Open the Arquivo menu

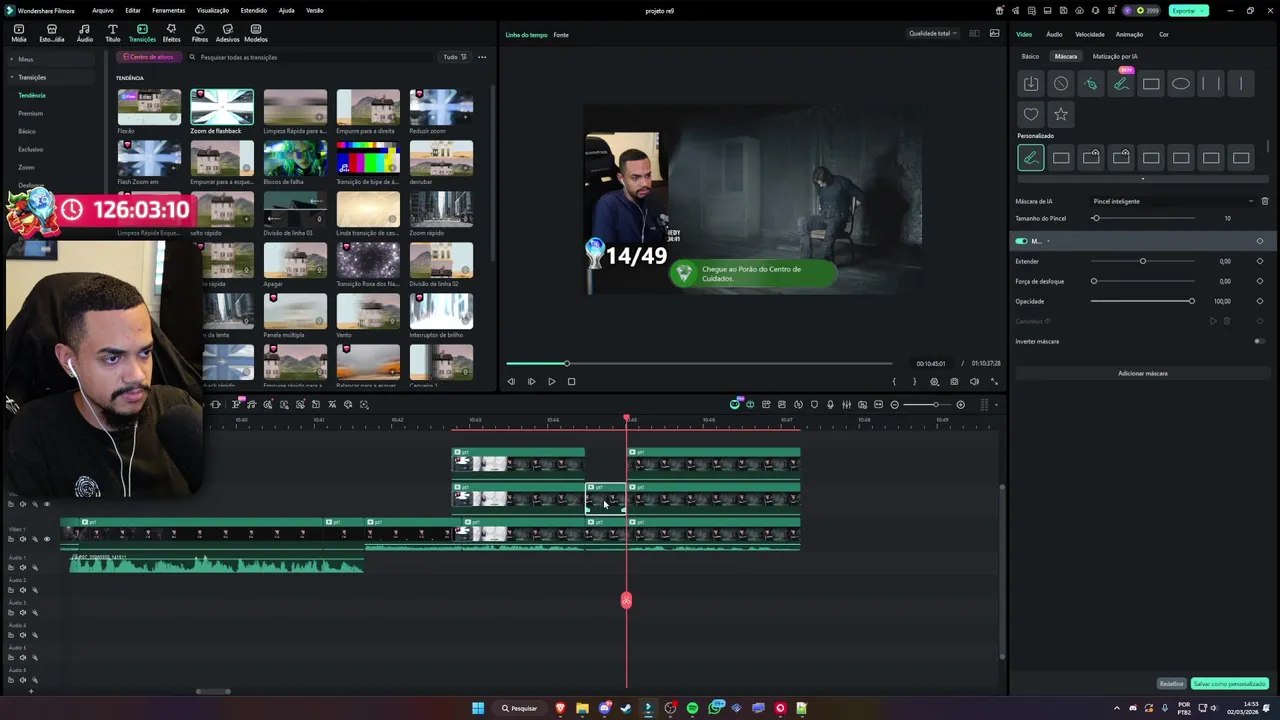pyautogui.click(x=102, y=10)
